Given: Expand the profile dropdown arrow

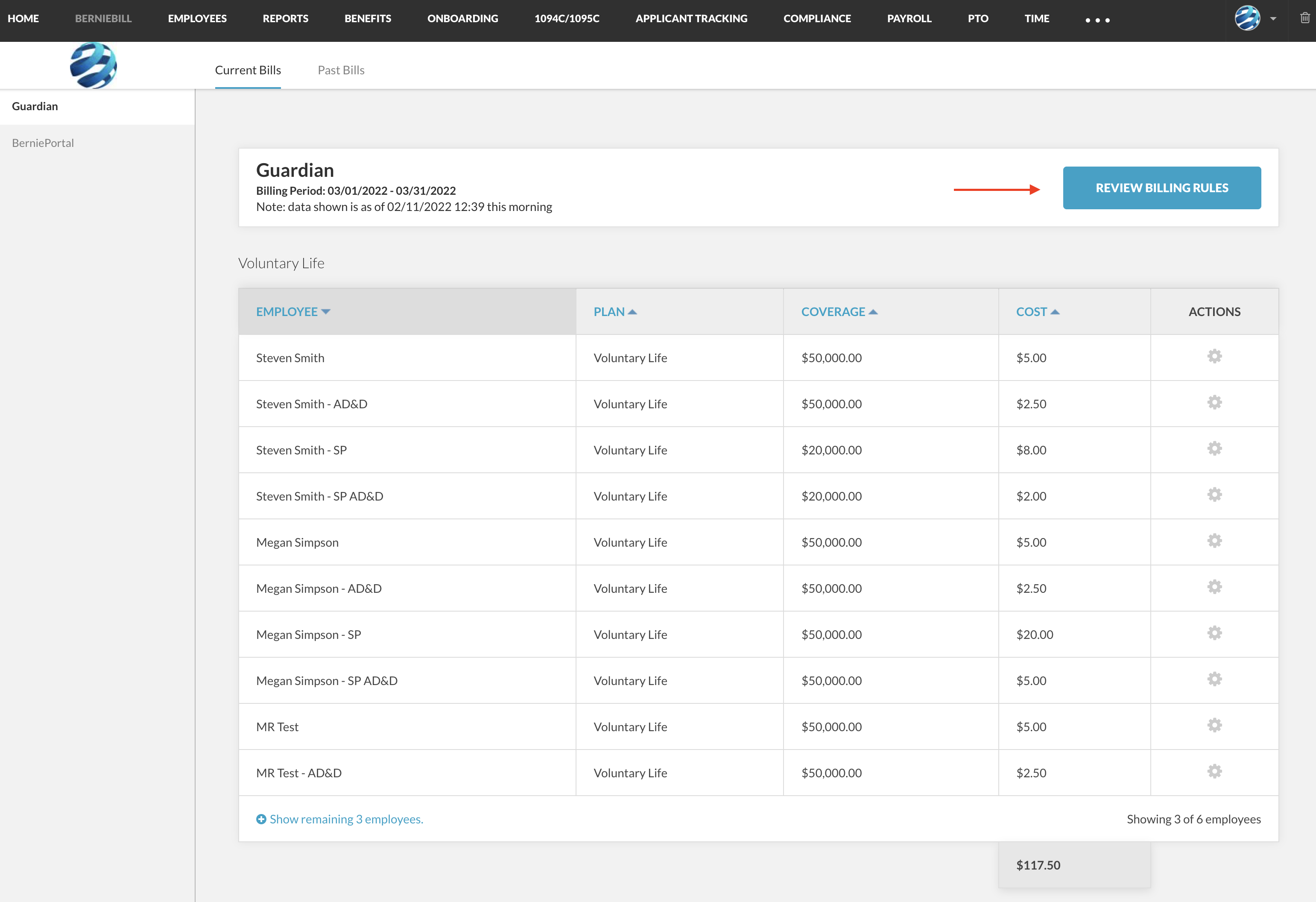Looking at the screenshot, I should (1273, 19).
